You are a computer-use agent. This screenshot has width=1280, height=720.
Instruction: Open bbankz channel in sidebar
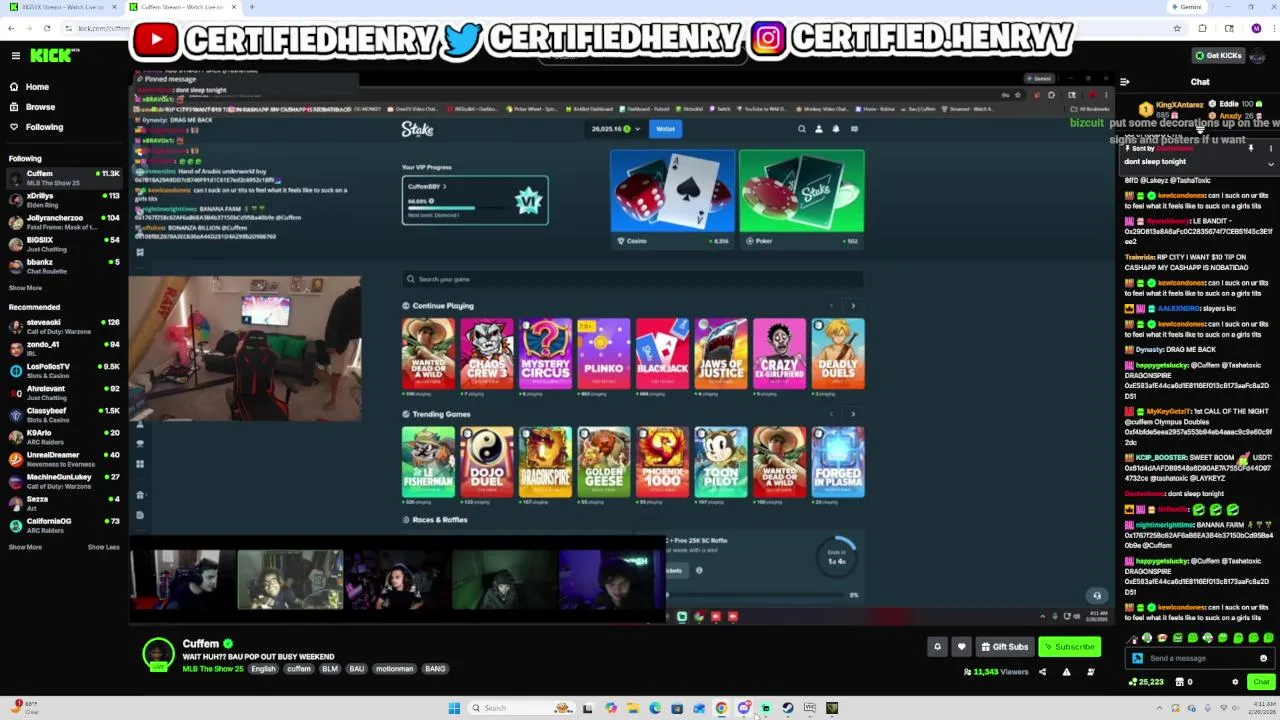(x=64, y=266)
